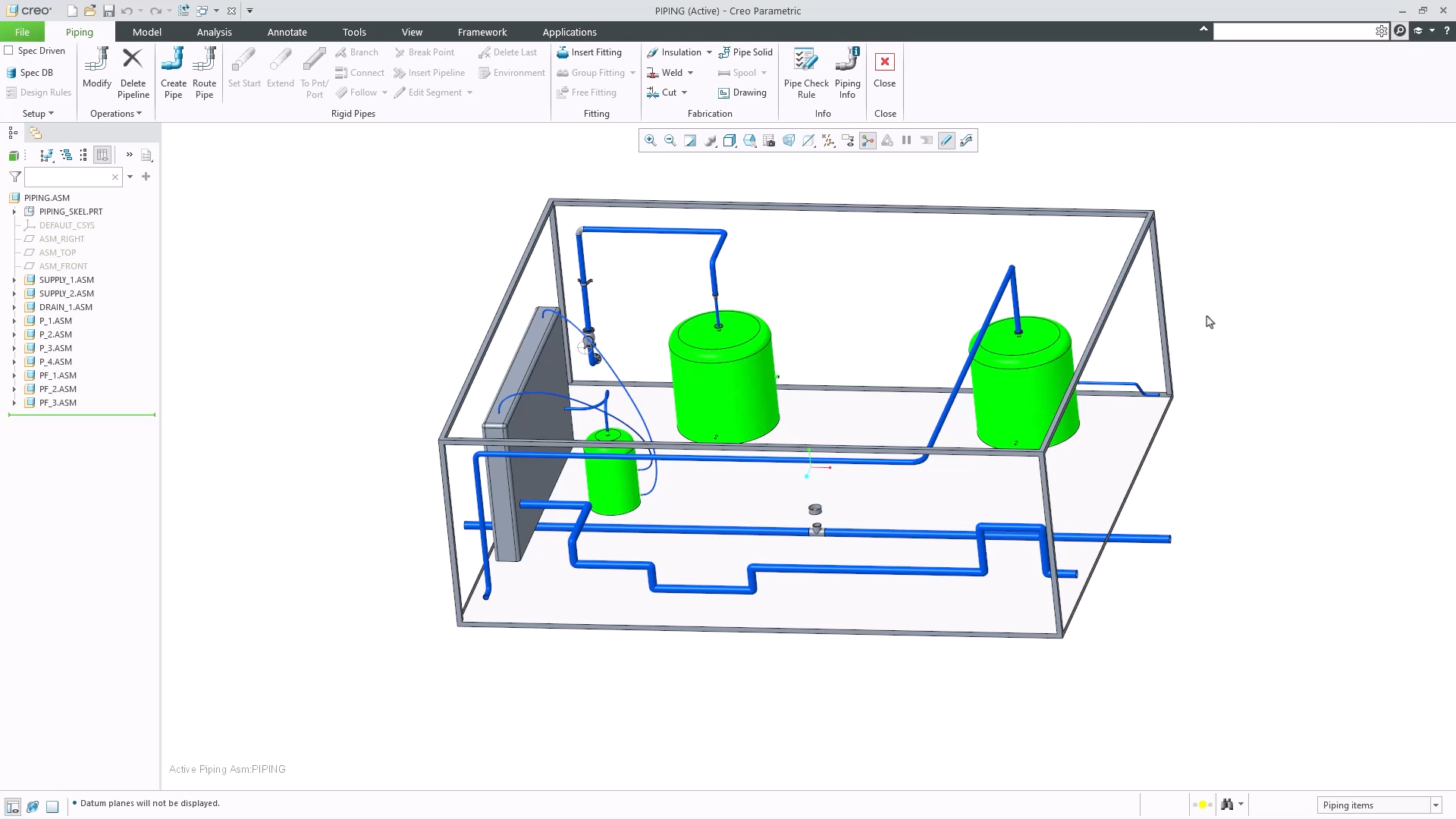
Task: Click the model tree filter icon
Action: (15, 177)
